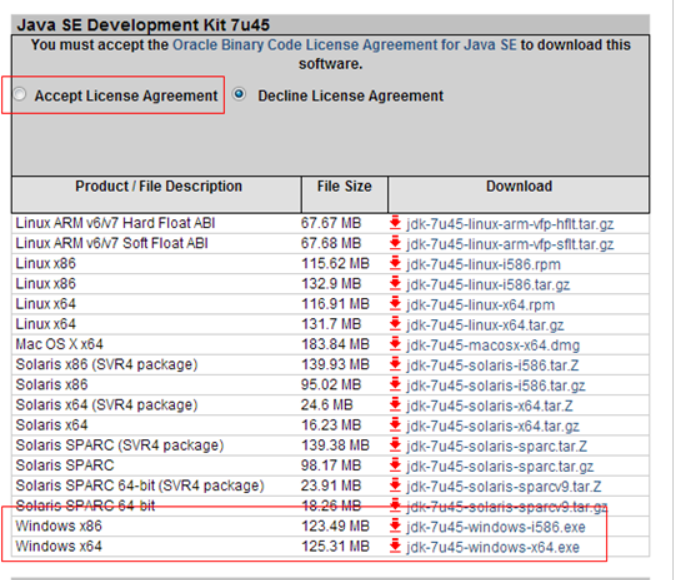Screen dimensions: 674x580
Task: Click download arrow icon for jdk-7u45-linux-x64.tar.gz
Action: (395, 324)
